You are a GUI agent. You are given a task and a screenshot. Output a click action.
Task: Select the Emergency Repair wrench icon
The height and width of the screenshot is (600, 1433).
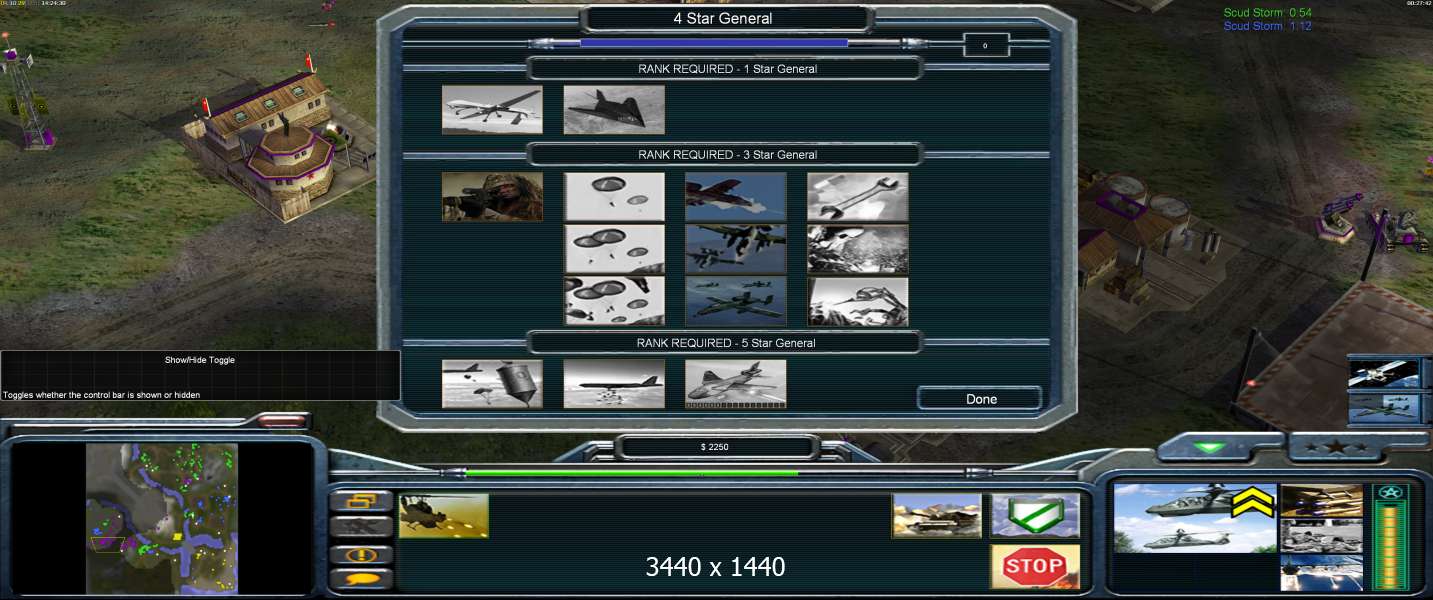(858, 197)
